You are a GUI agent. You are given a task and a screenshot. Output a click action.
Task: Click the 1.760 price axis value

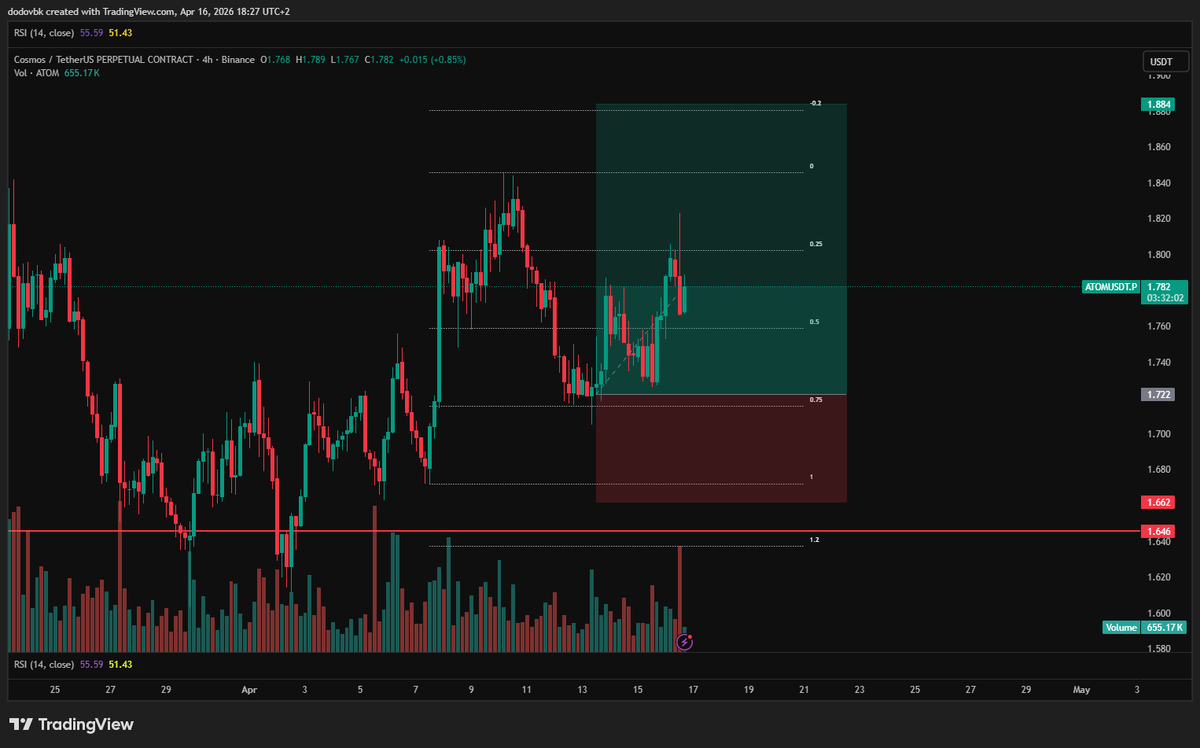click(1160, 326)
